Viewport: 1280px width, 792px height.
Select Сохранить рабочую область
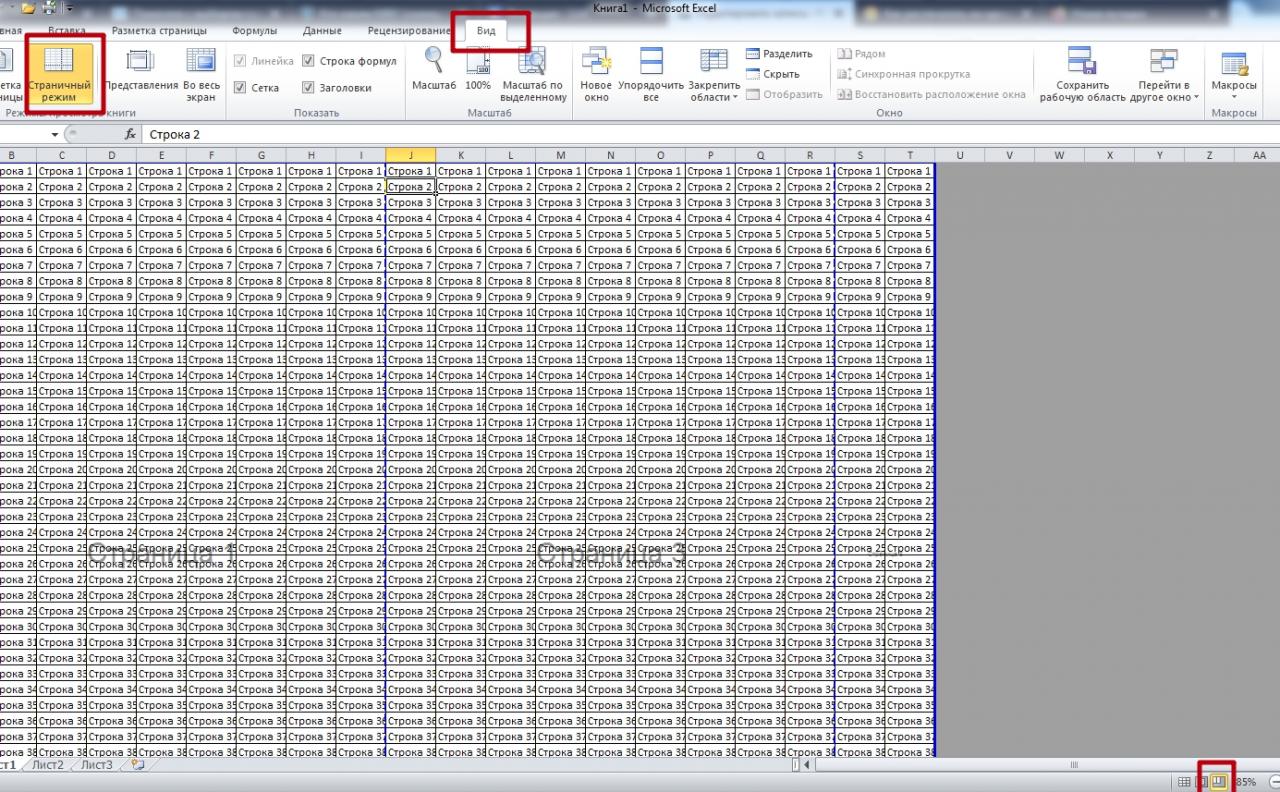[x=1080, y=72]
